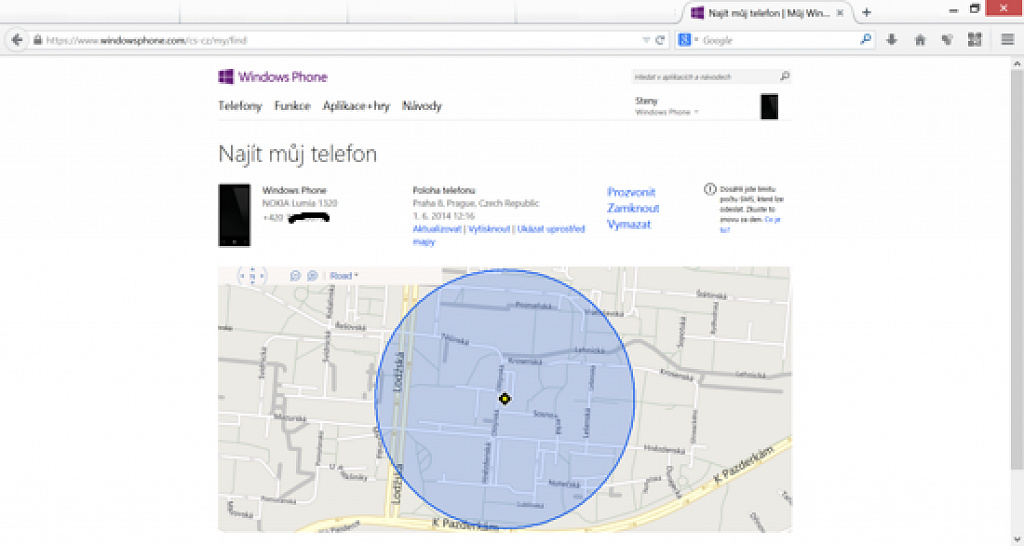This screenshot has height=546, width=1024.
Task: Click the info icon beside SMS notice
Action: (x=710, y=189)
